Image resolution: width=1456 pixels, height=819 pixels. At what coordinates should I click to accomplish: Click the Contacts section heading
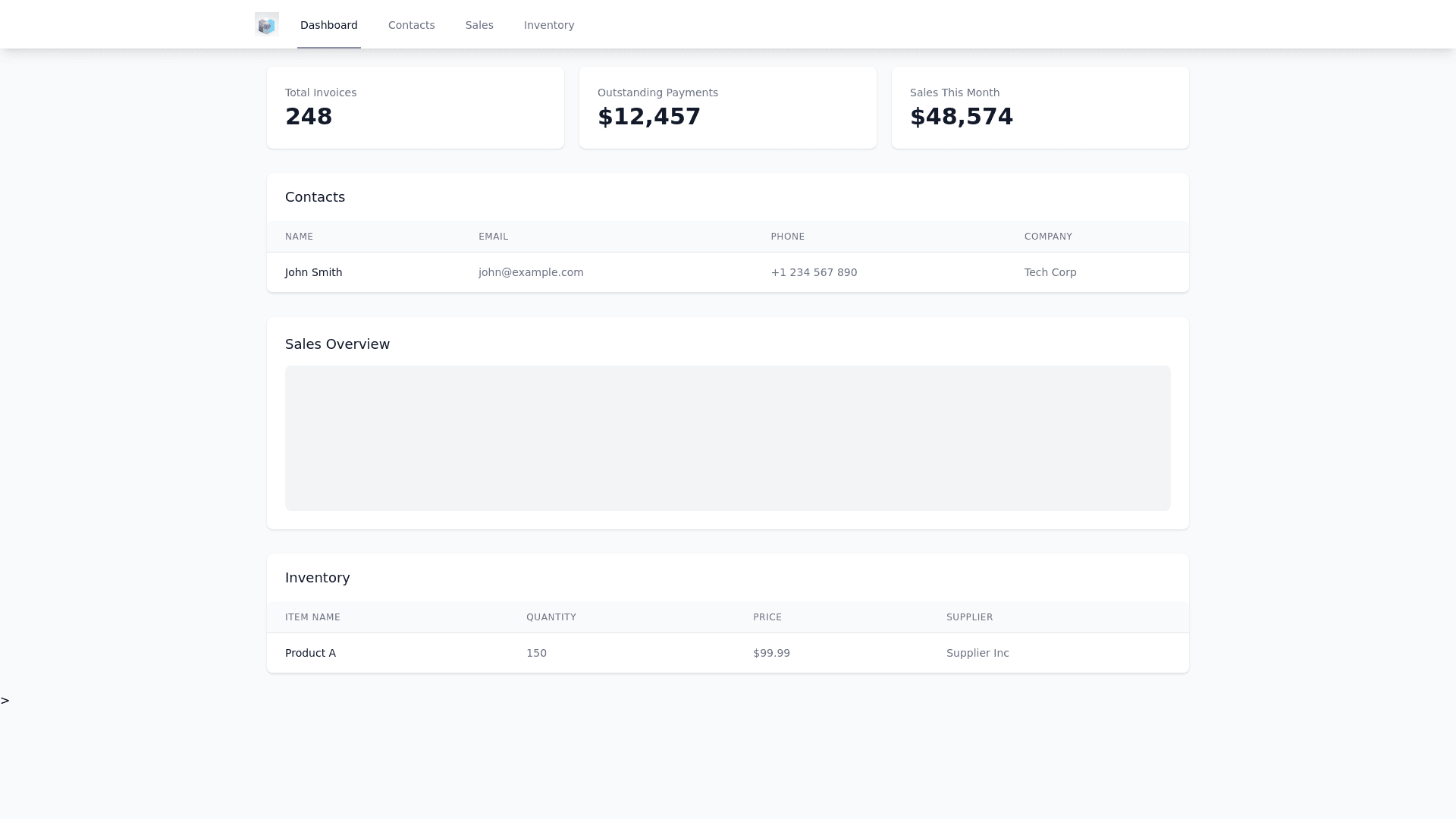pyautogui.click(x=315, y=197)
